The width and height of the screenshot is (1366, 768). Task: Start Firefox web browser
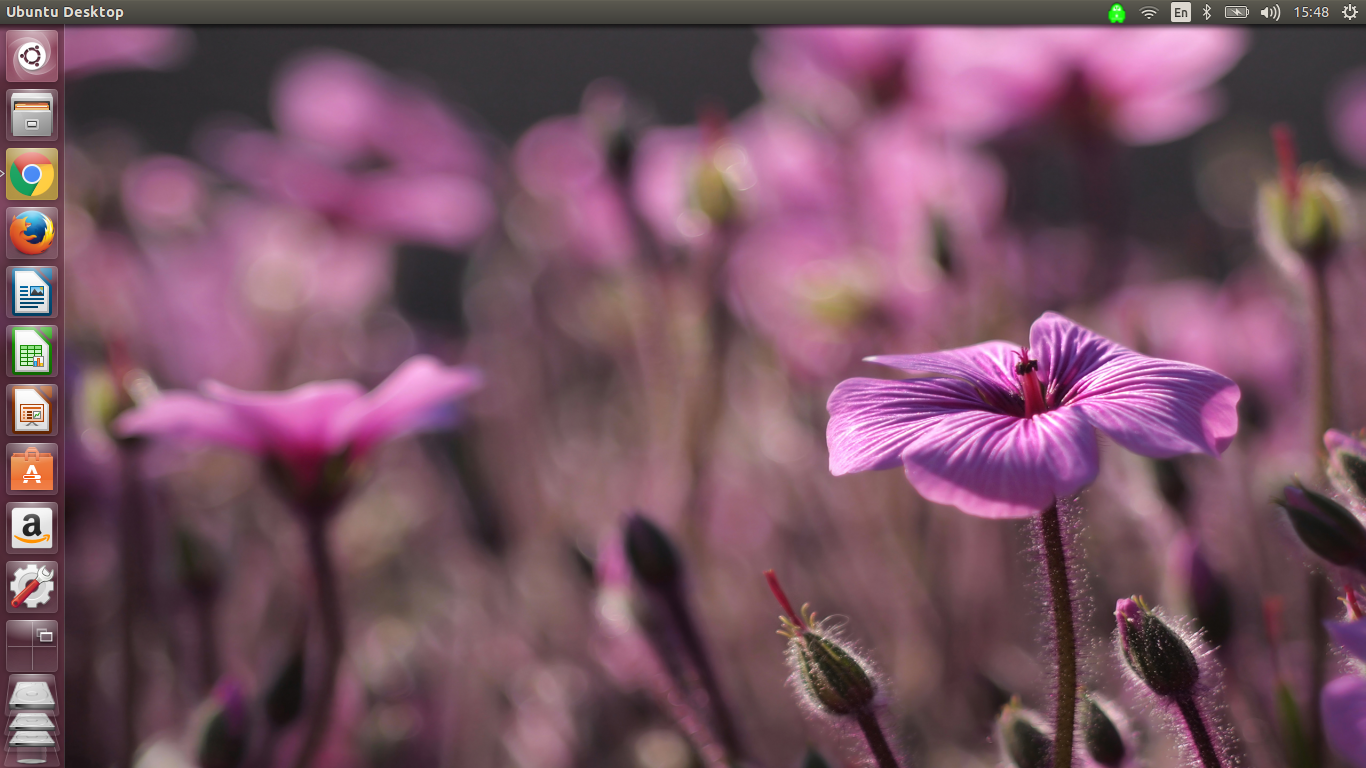coord(31,232)
